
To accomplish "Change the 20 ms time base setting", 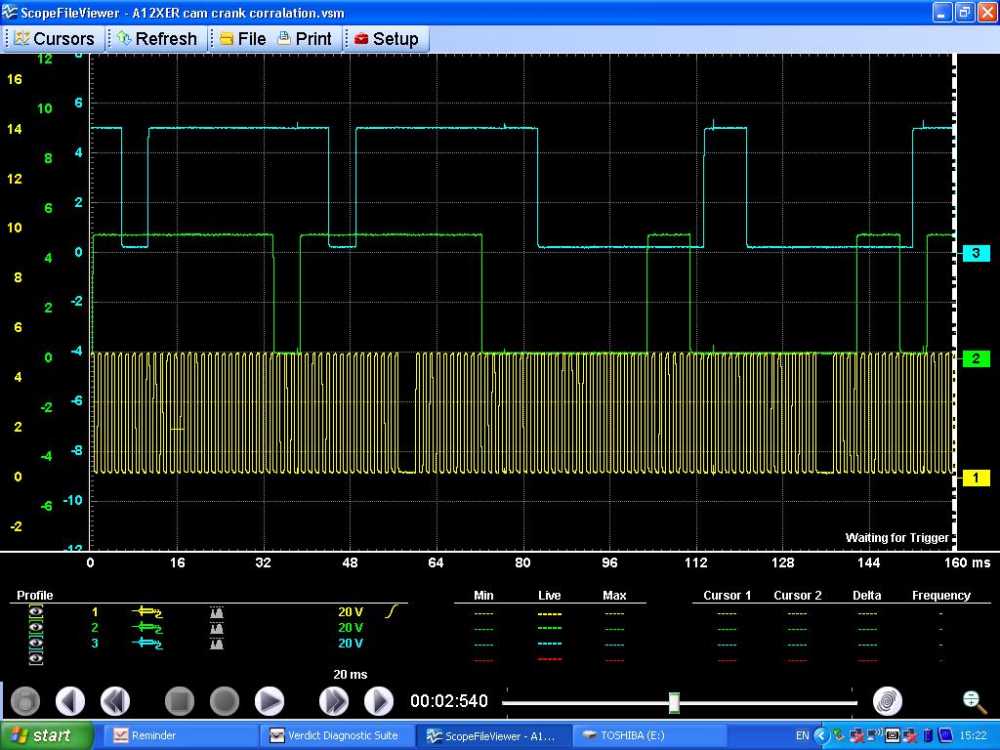I will [x=350, y=675].
